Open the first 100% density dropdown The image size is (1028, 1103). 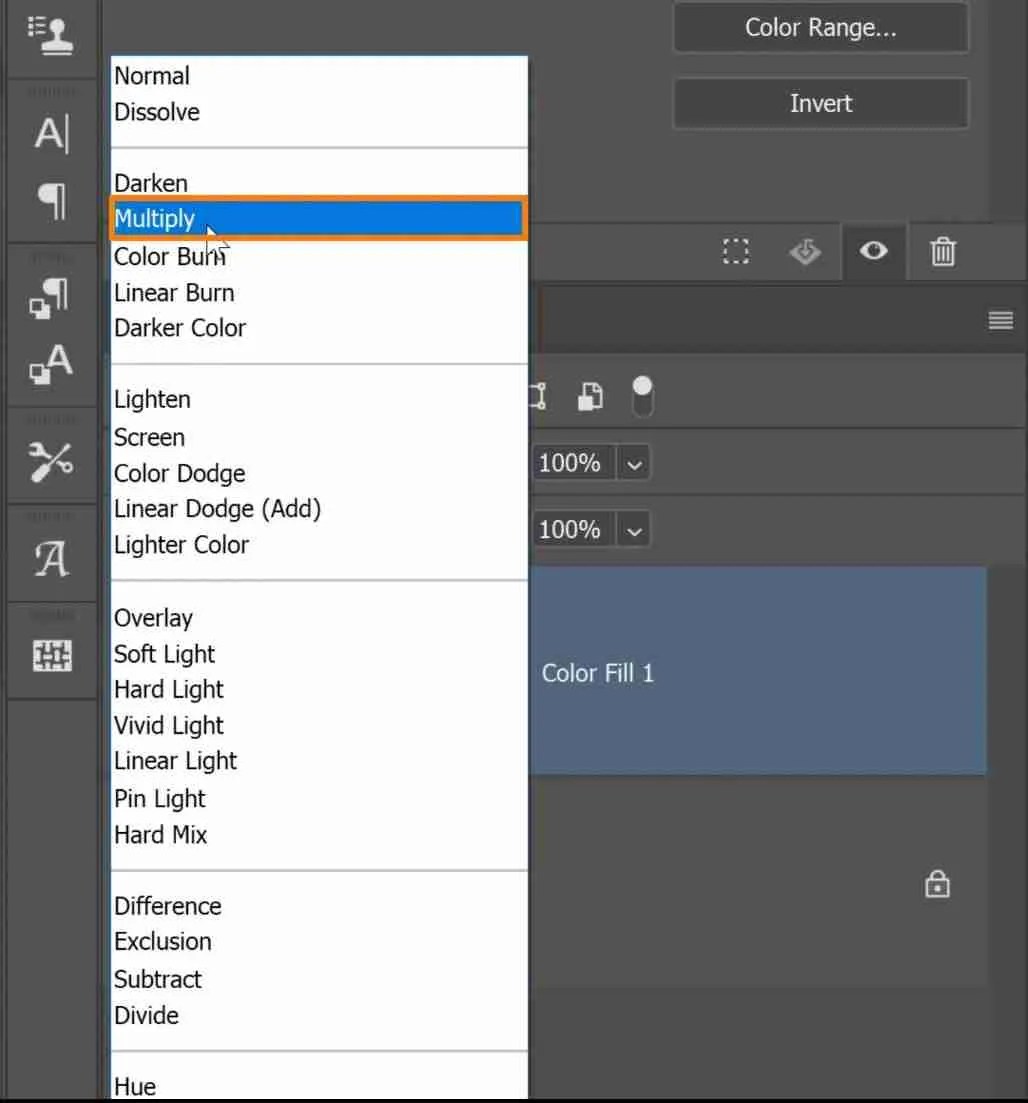(x=633, y=462)
